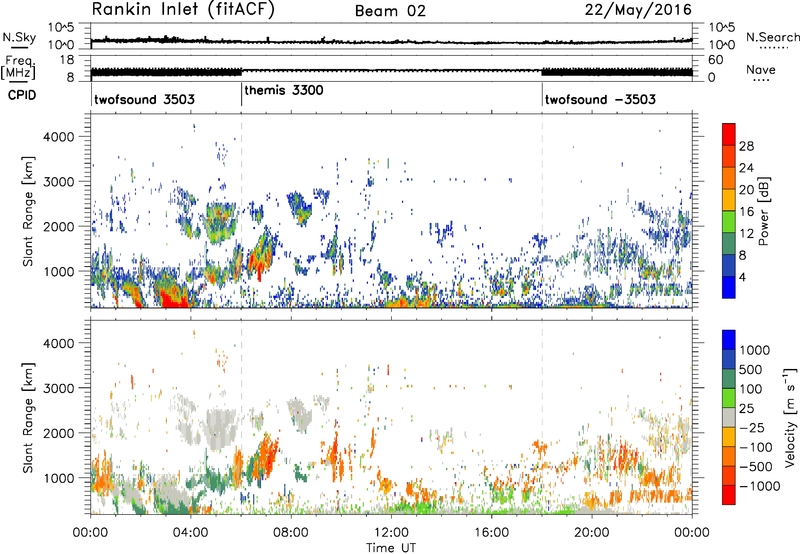Image resolution: width=800 pixels, height=554 pixels.
Task: Click the red bottom of velocity color bar
Action: (x=729, y=495)
